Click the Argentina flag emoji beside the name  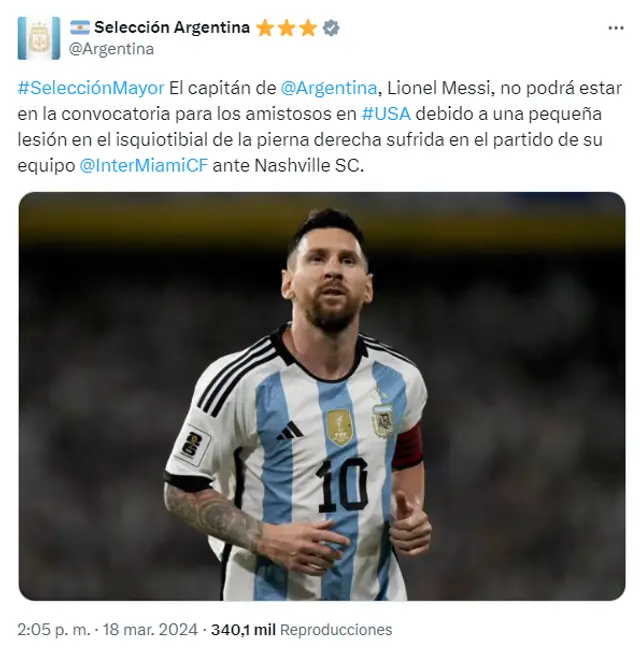tap(80, 28)
